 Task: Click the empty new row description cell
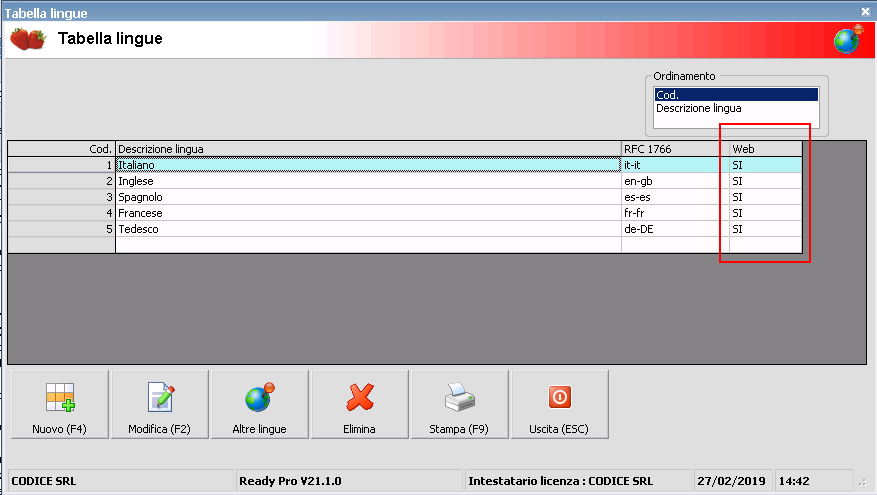click(x=368, y=245)
